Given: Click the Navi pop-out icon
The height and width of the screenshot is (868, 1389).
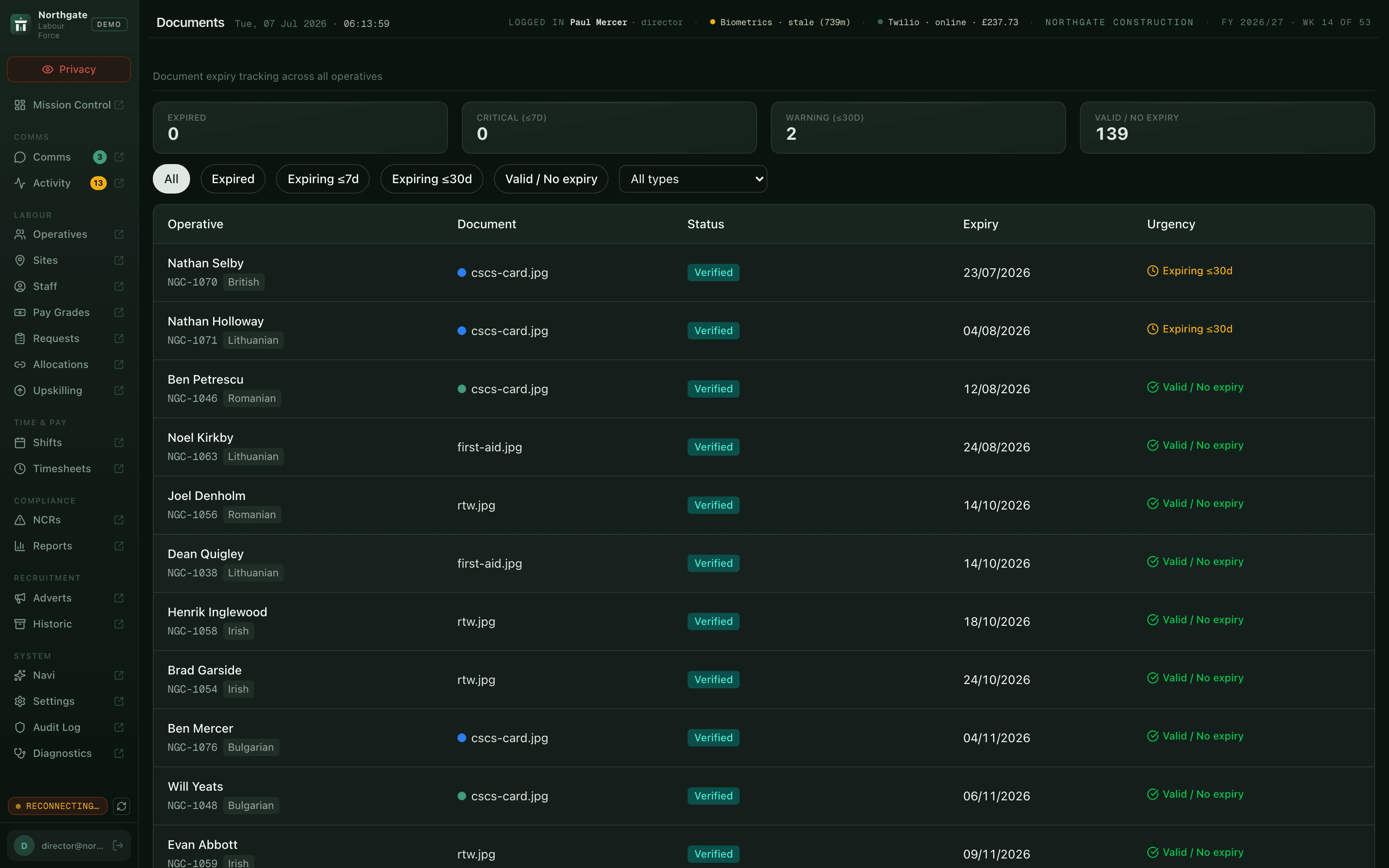Looking at the screenshot, I should (119, 675).
